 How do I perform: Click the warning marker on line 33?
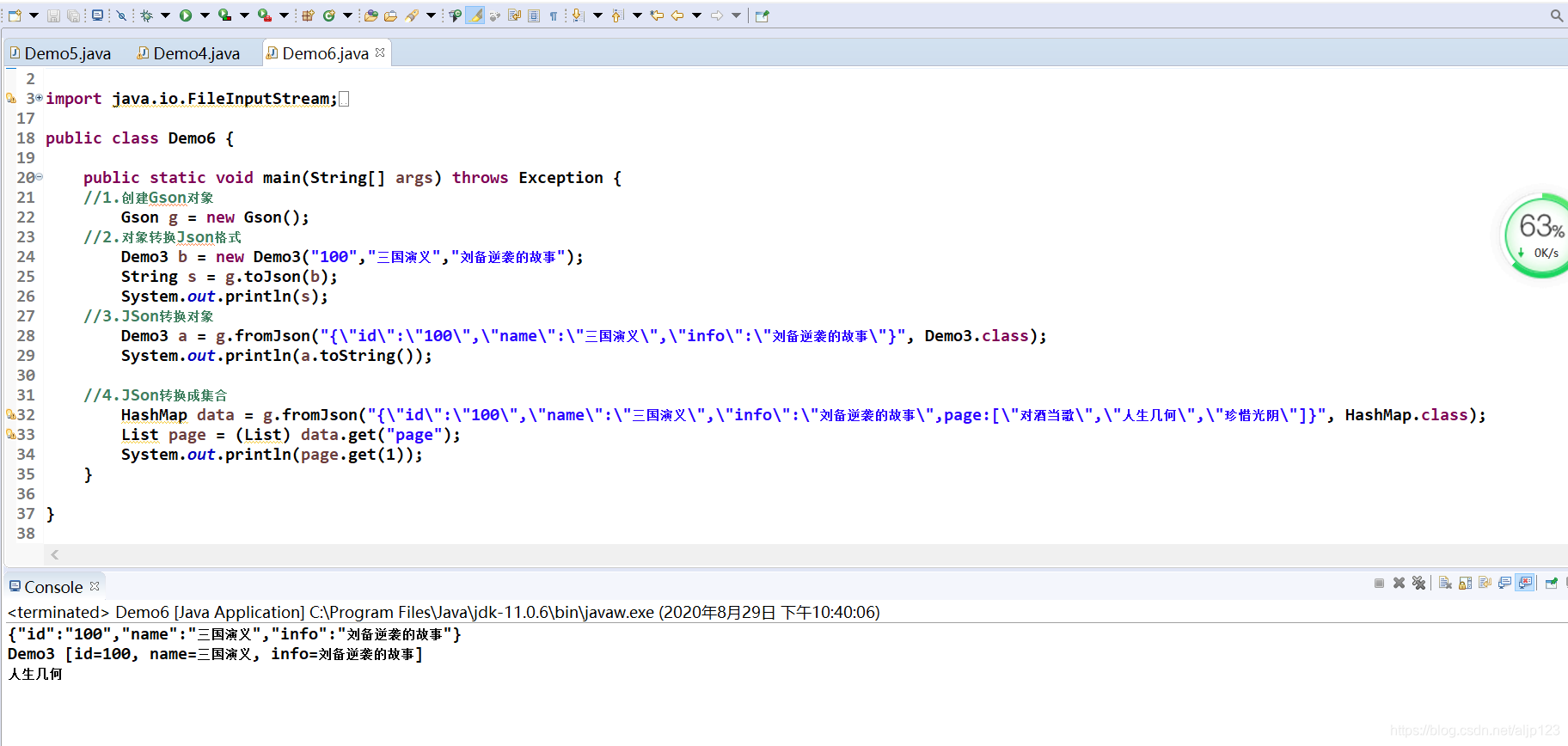click(10, 435)
